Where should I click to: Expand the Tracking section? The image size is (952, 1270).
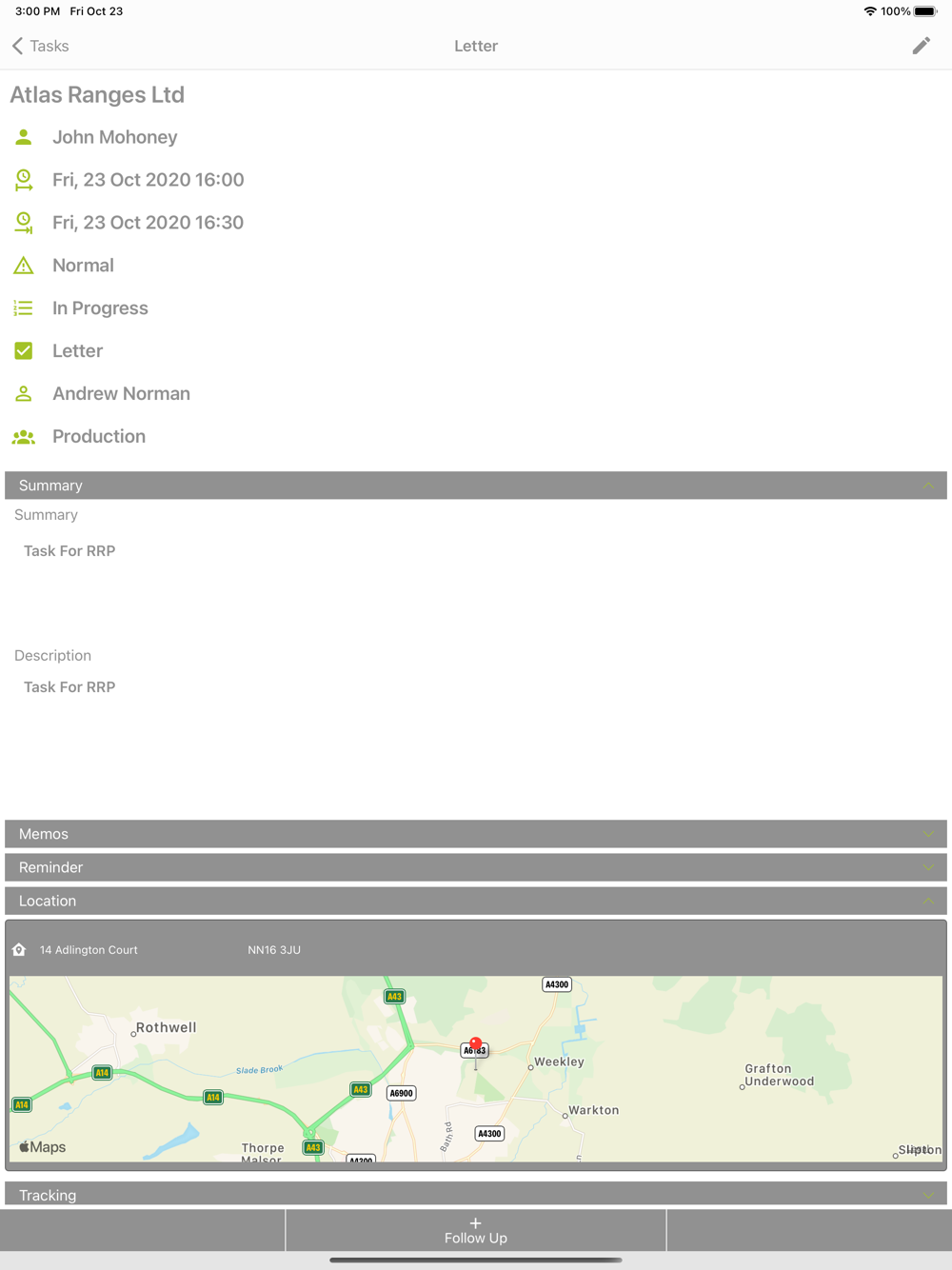(x=476, y=1195)
